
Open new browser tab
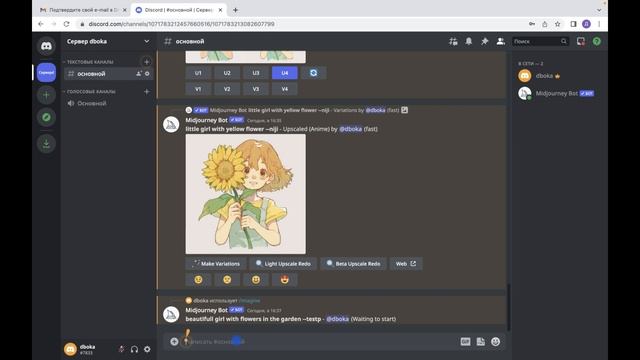pos(236,10)
